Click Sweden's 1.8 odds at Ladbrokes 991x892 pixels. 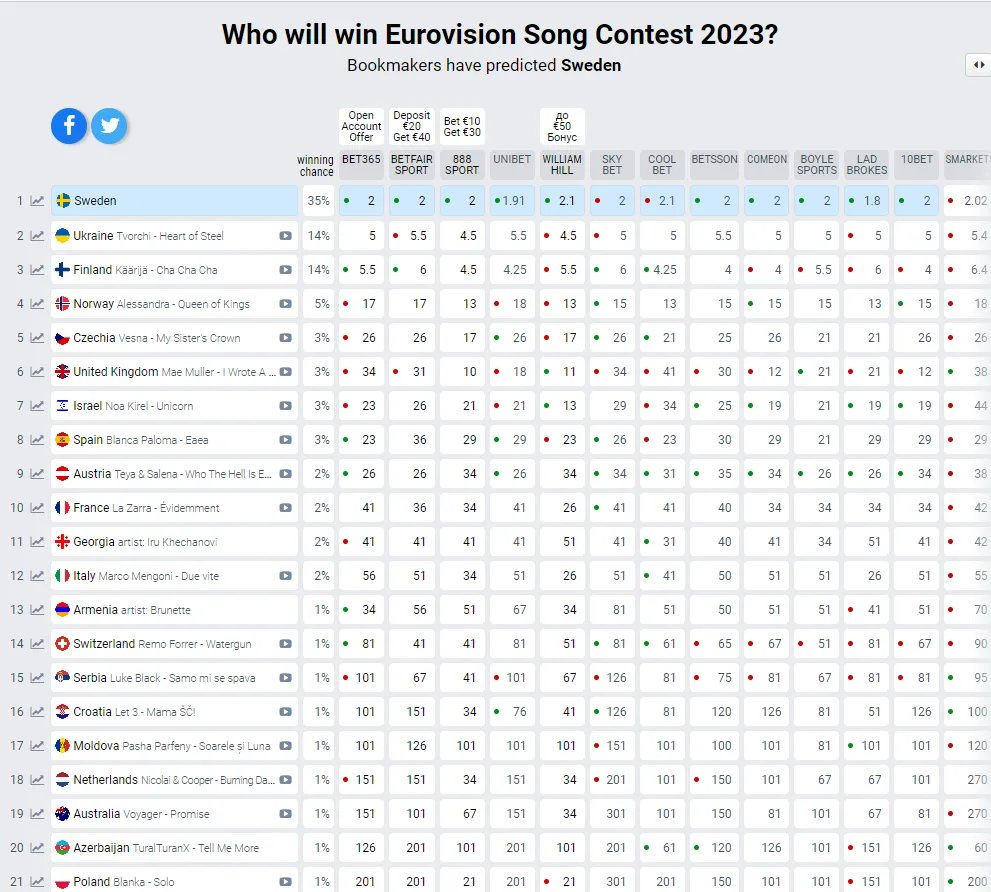(x=866, y=201)
